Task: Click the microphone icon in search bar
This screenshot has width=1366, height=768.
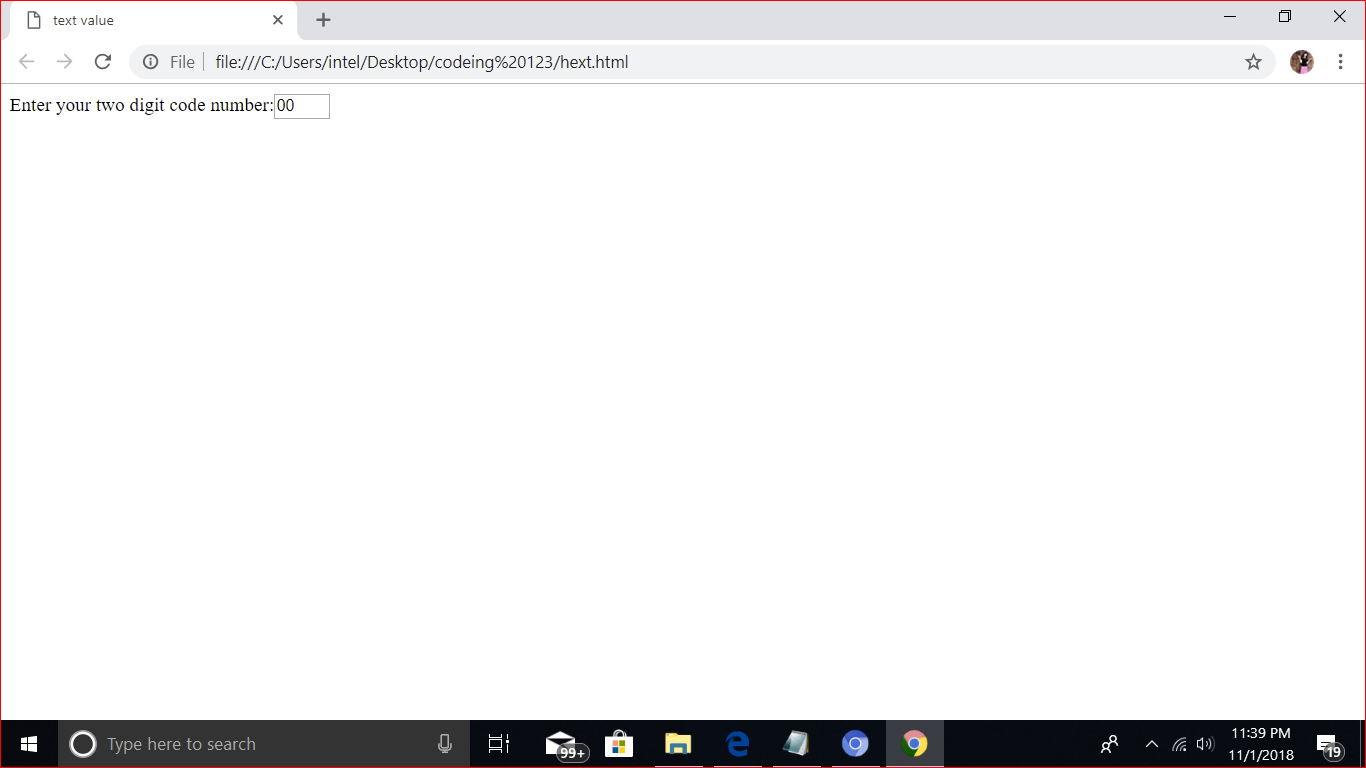Action: [444, 744]
